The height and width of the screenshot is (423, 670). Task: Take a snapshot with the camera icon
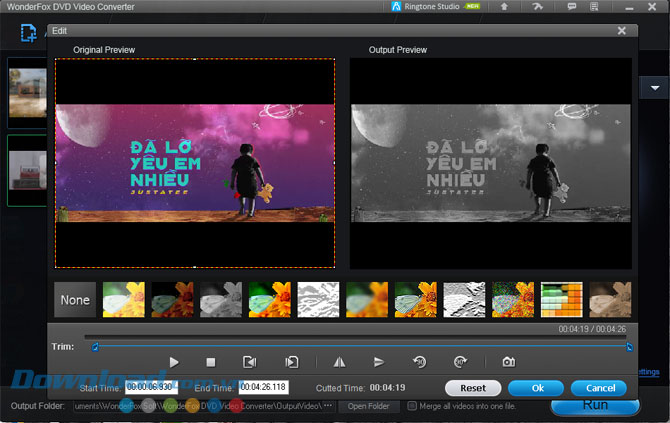point(508,362)
